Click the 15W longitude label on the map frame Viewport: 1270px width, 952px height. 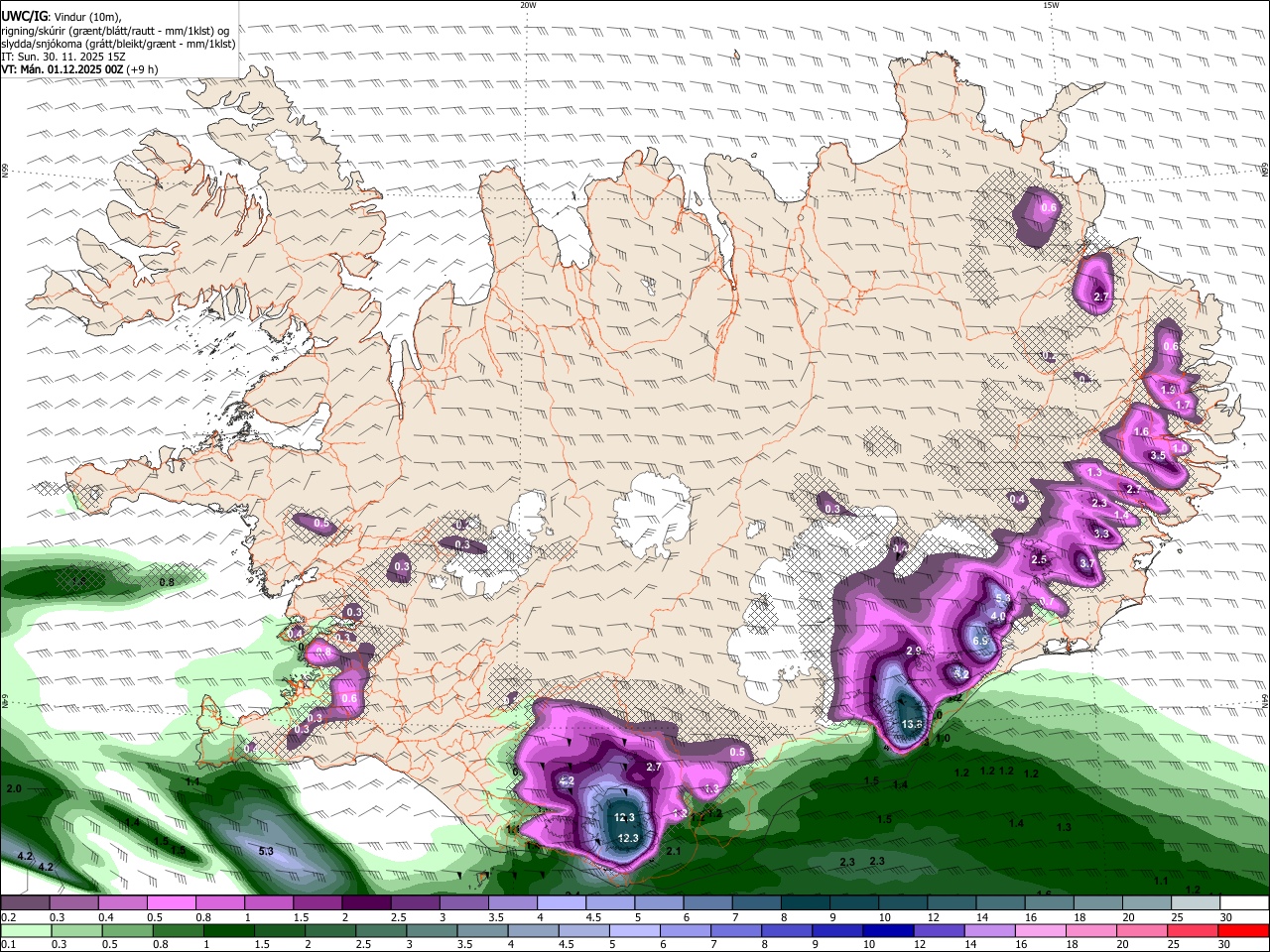[1051, 5]
